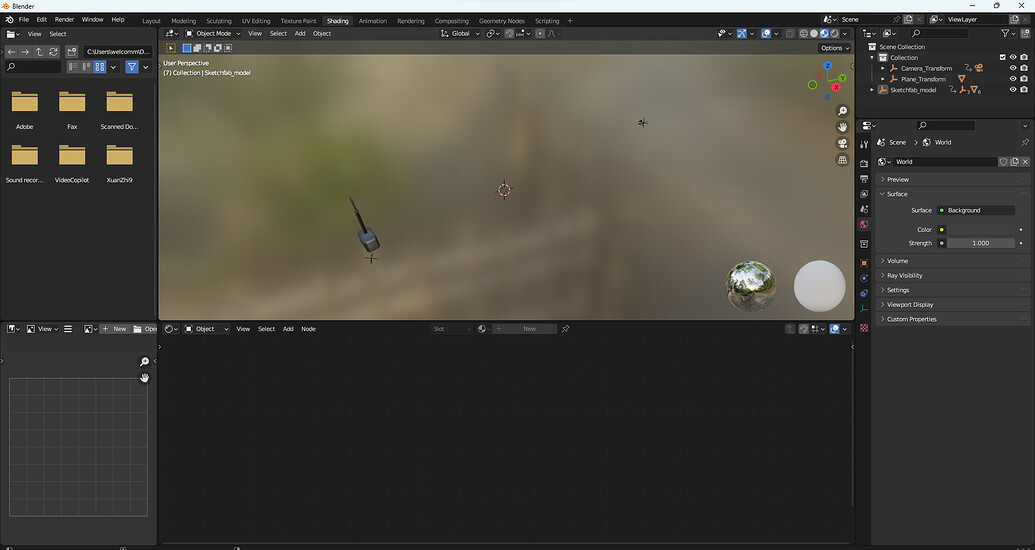This screenshot has width=1035, height=550.
Task: Disable Sketchfab_model in renders camera icon
Action: [x=1024, y=90]
